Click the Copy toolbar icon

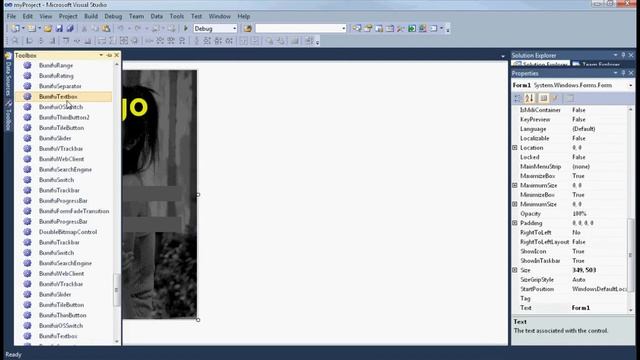[x=95, y=29]
